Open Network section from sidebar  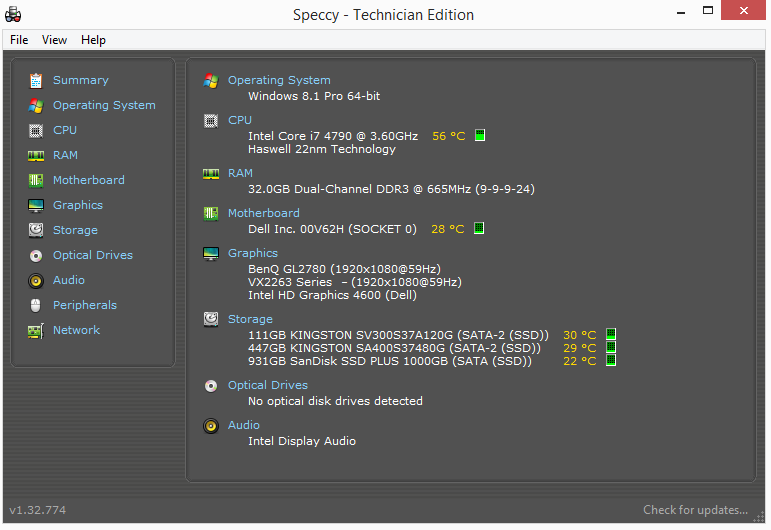coord(76,330)
